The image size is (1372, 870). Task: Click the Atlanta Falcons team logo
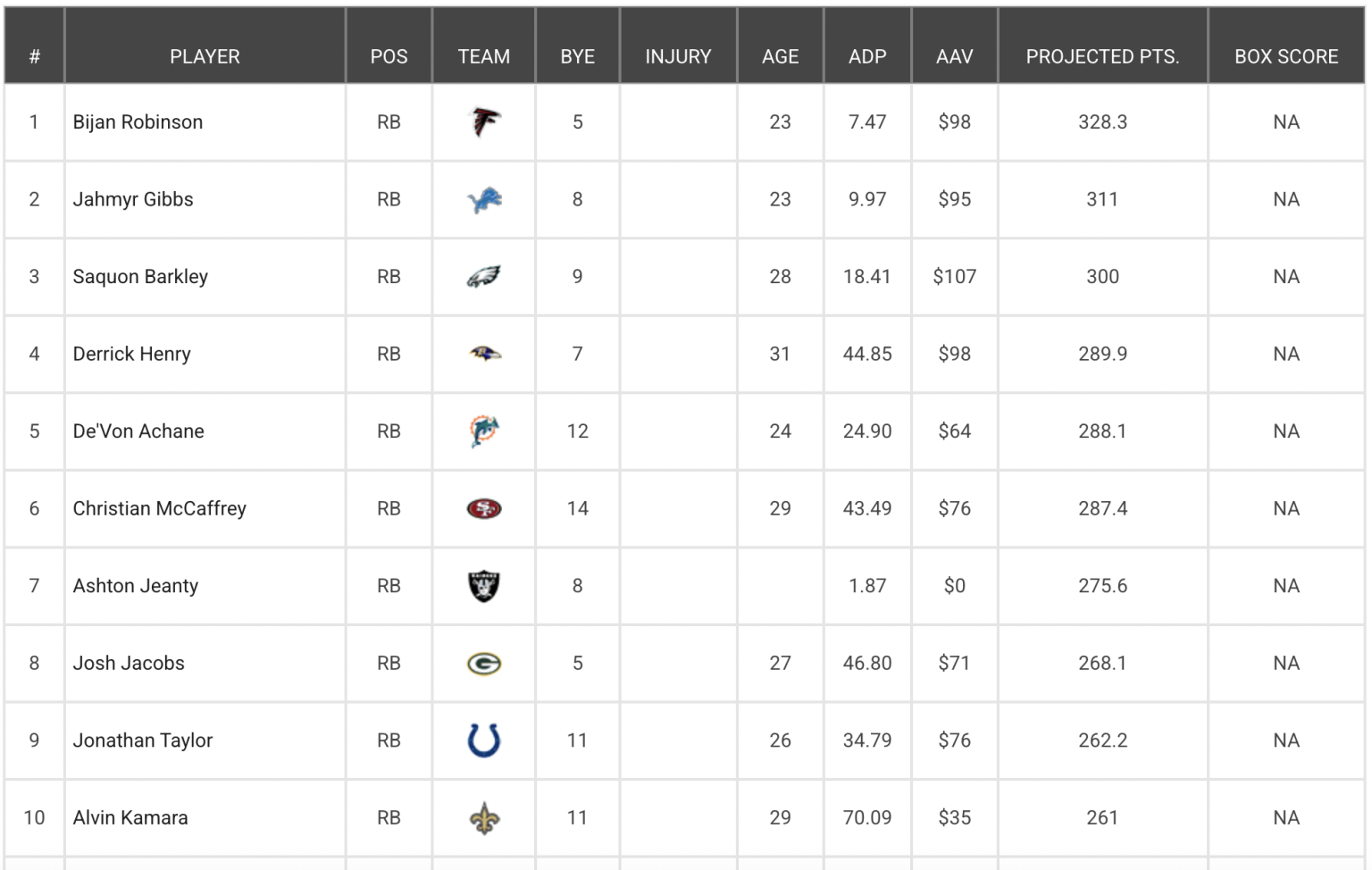coord(484,122)
